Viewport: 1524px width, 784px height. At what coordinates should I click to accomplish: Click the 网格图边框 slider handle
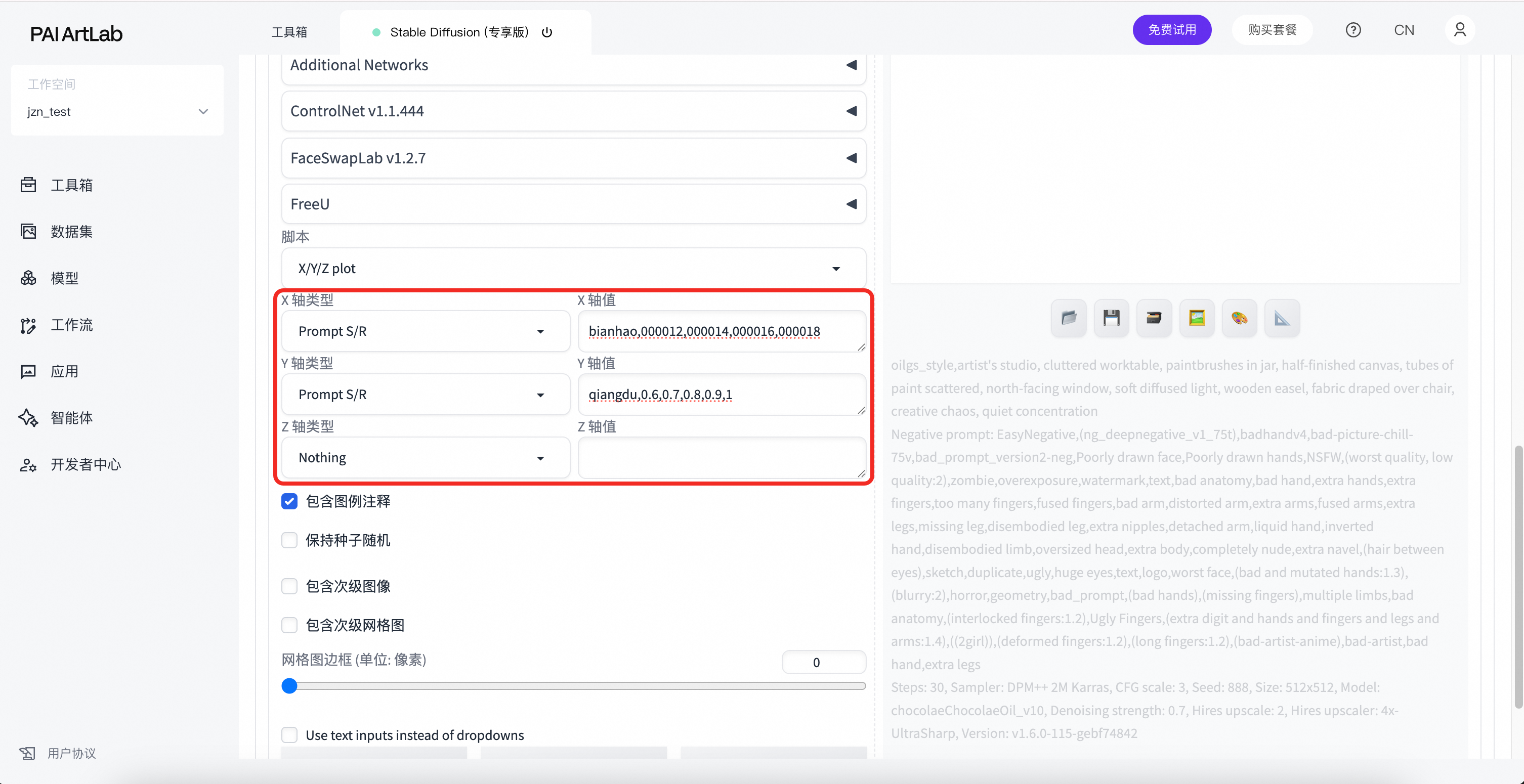tap(289, 686)
